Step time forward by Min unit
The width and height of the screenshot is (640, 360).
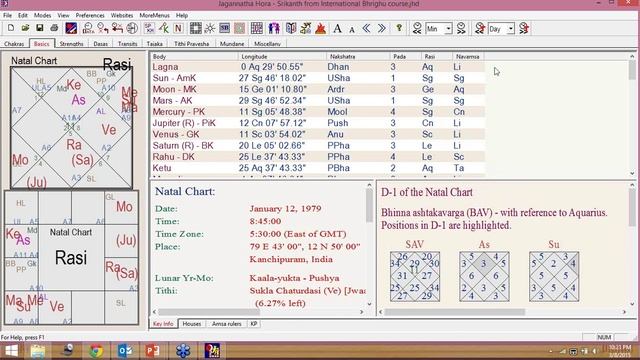coord(461,28)
